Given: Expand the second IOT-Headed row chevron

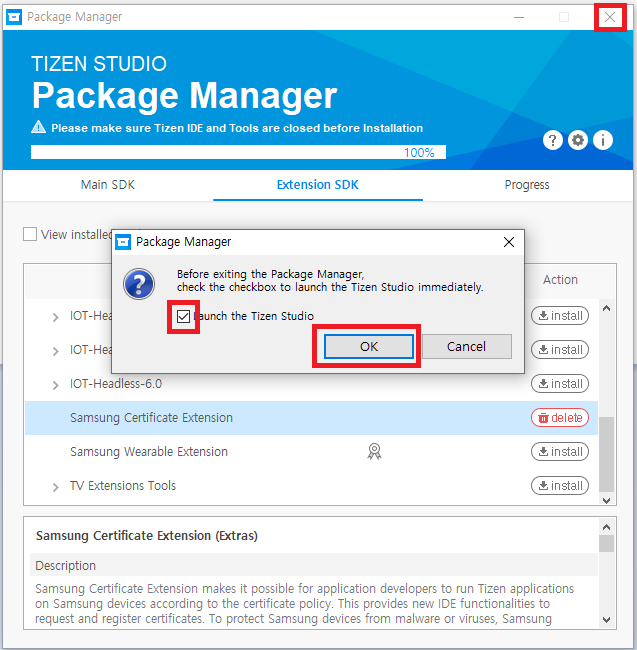Looking at the screenshot, I should (56, 352).
